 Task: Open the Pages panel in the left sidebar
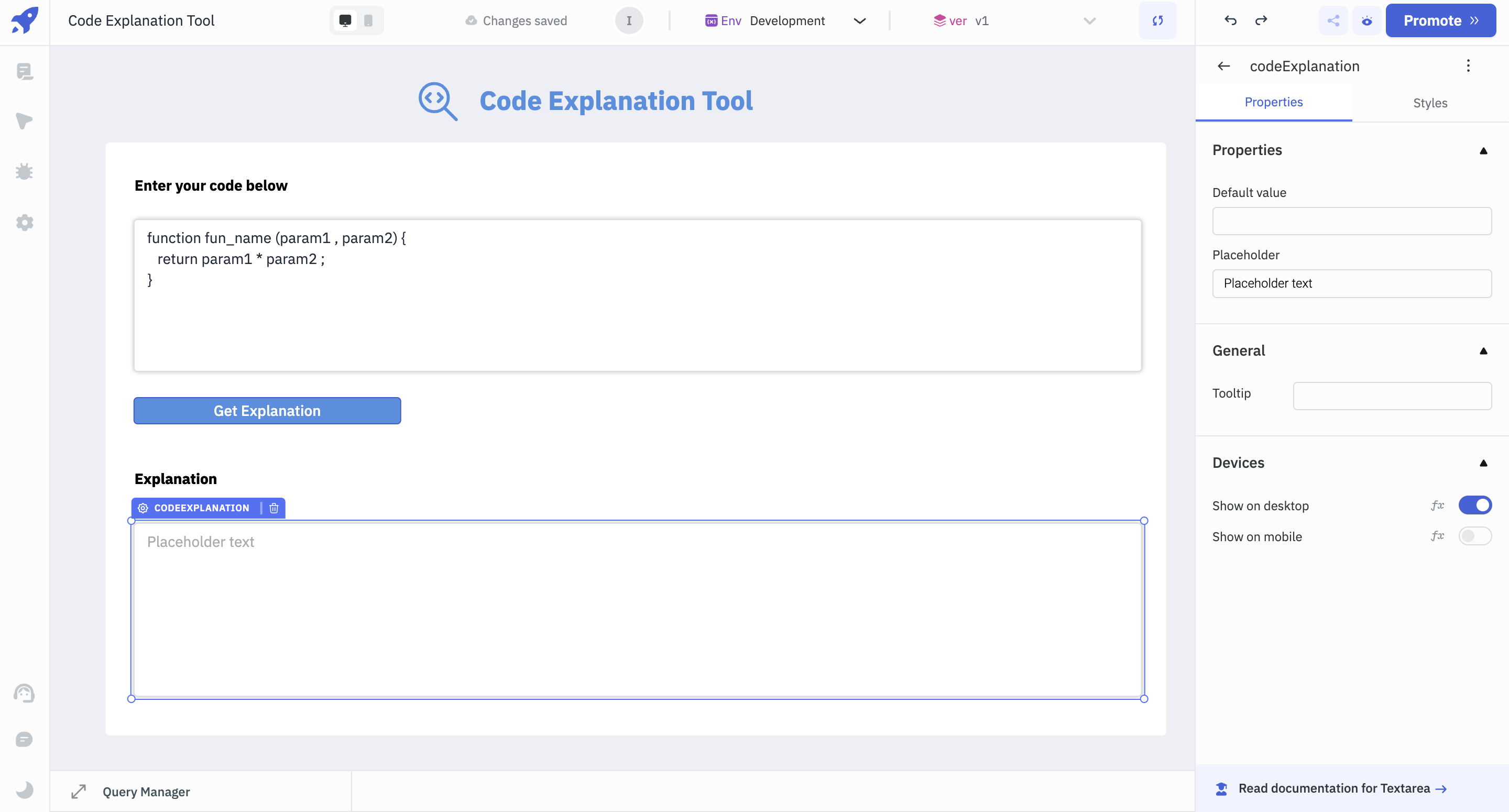click(x=24, y=71)
